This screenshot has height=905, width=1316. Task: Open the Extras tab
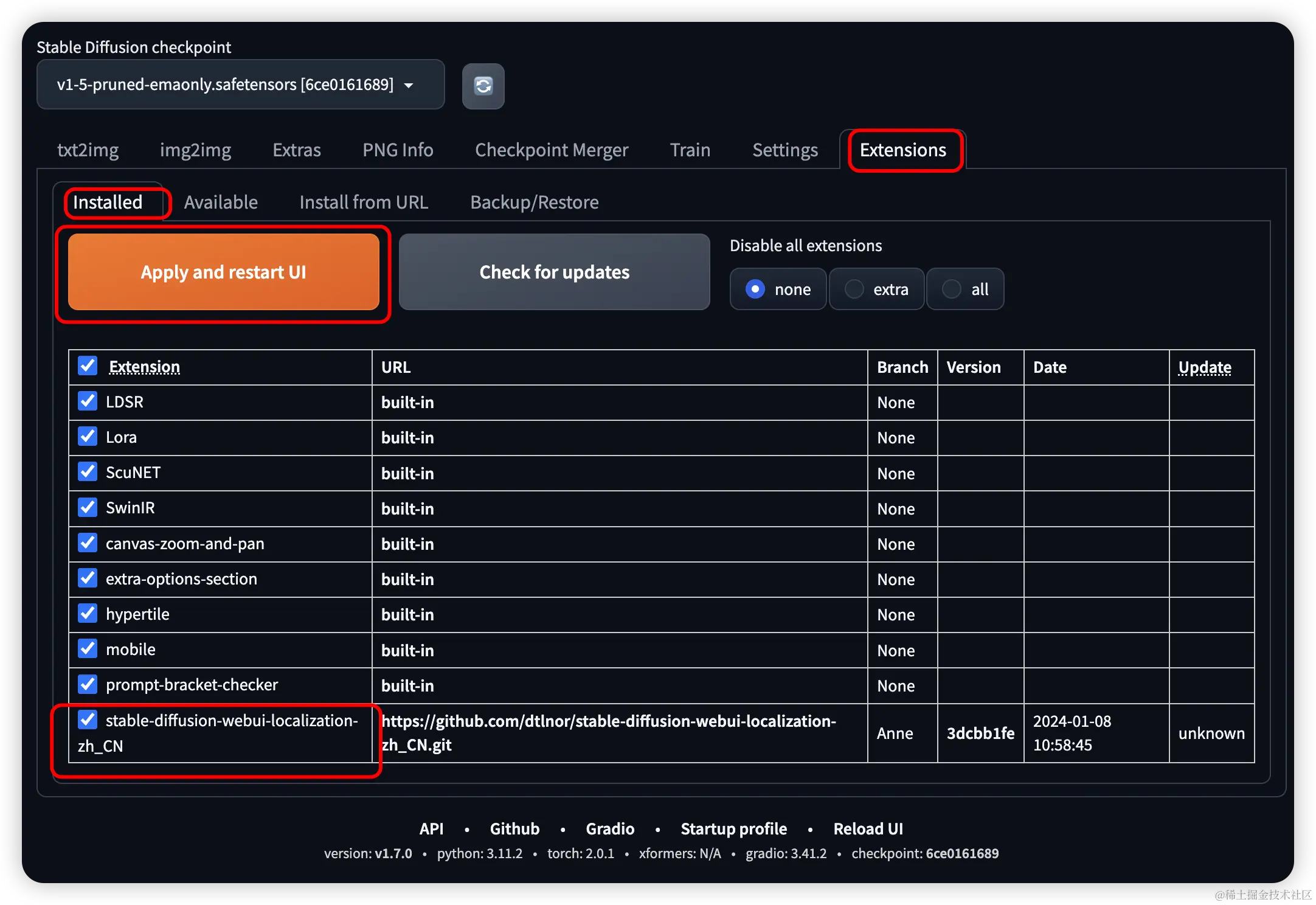pos(297,150)
